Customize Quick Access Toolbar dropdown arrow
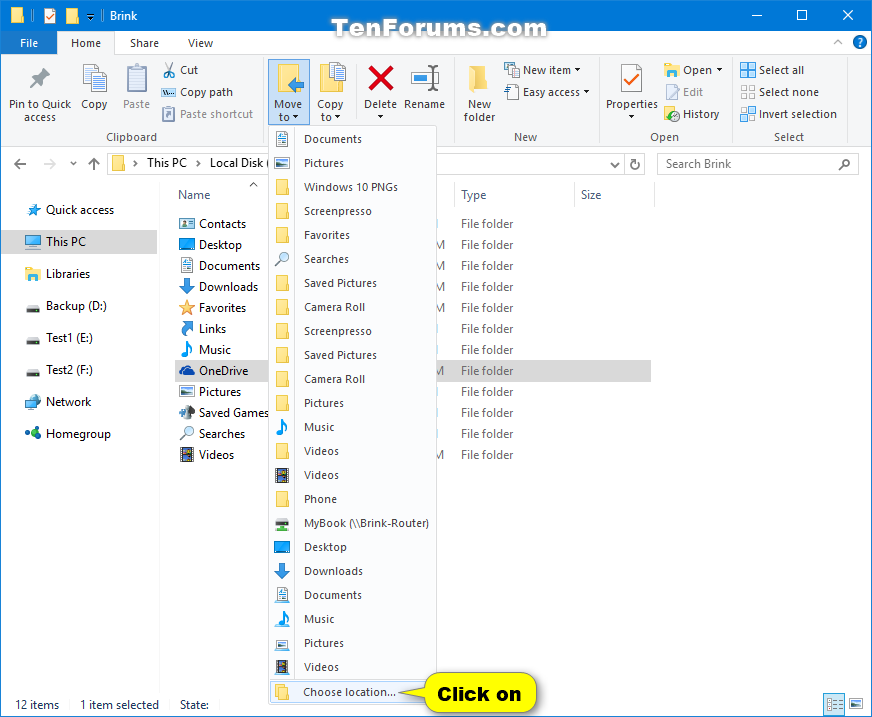This screenshot has height=717, width=872. pyautogui.click(x=90, y=17)
